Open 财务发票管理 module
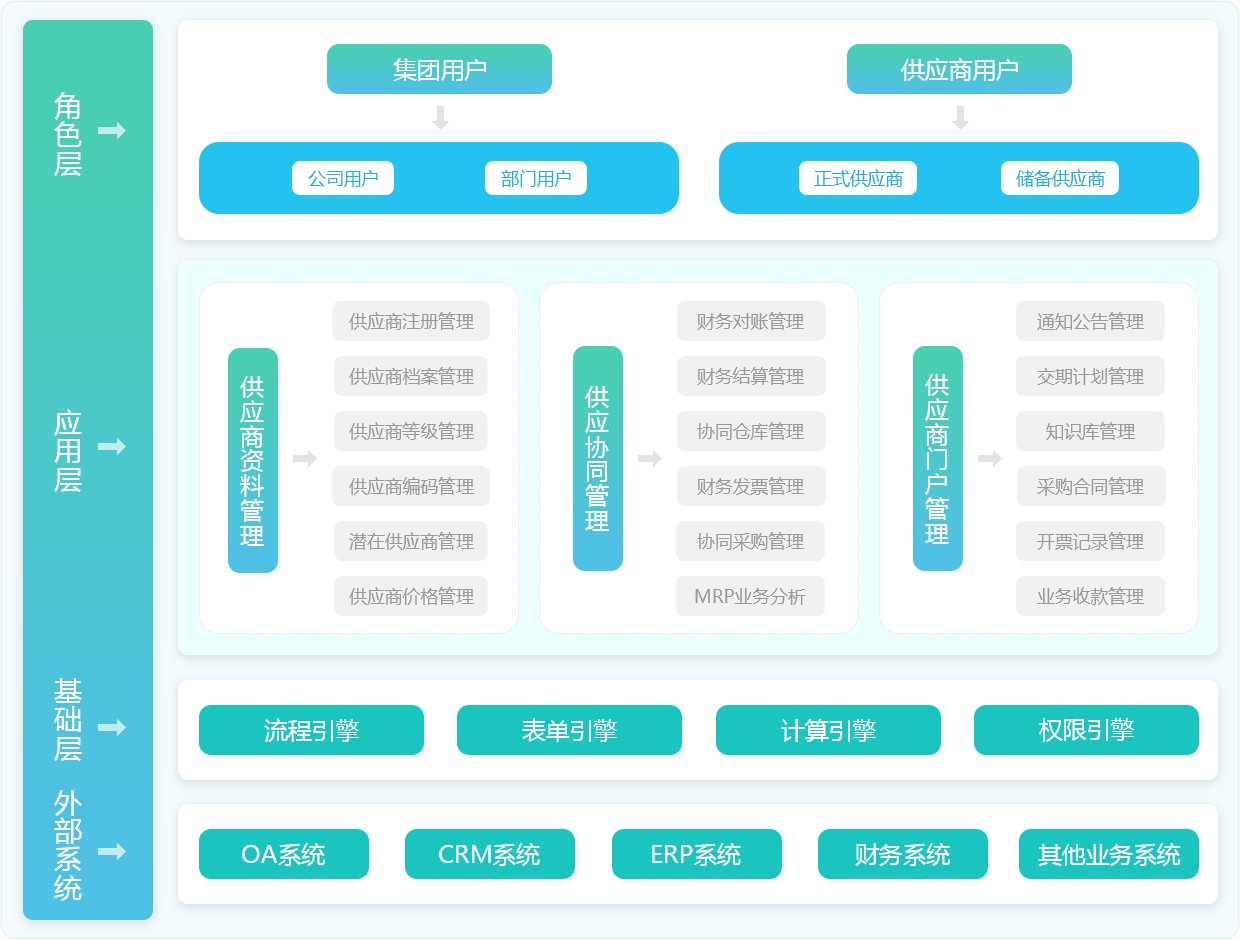1240x940 pixels. click(750, 487)
